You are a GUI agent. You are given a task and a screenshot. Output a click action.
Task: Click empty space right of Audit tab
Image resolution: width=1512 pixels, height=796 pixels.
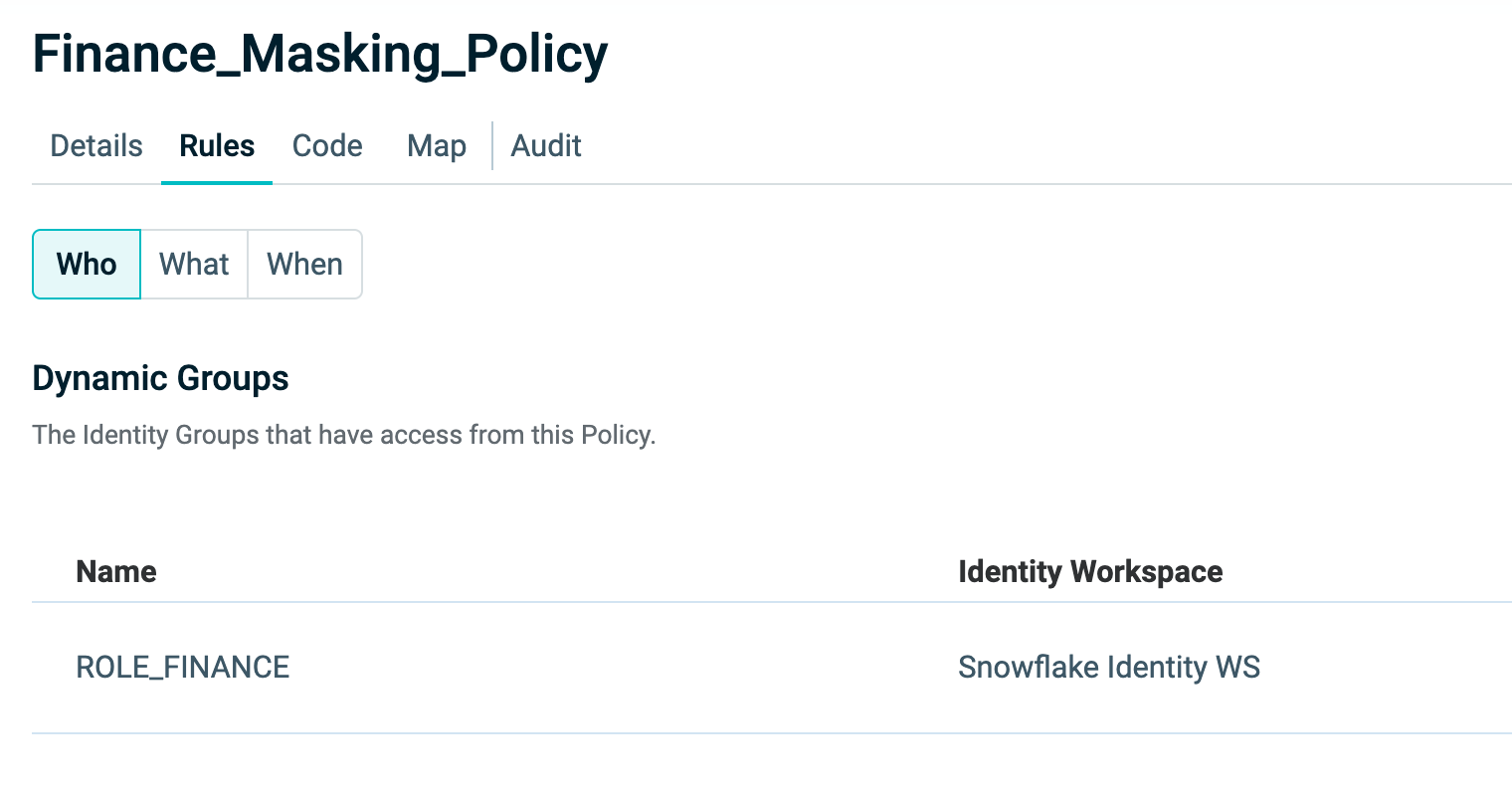[995, 146]
